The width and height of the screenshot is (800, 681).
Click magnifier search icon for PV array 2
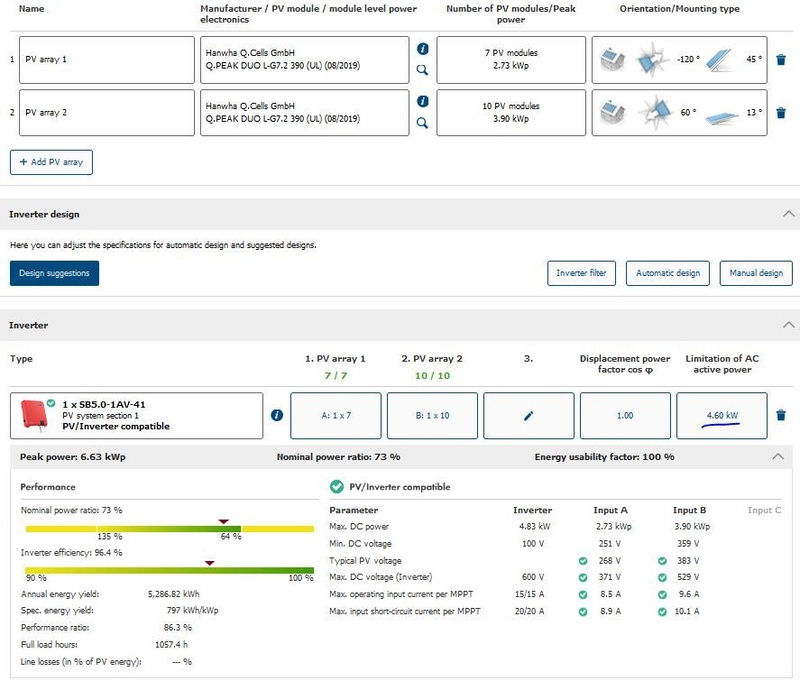pyautogui.click(x=422, y=123)
